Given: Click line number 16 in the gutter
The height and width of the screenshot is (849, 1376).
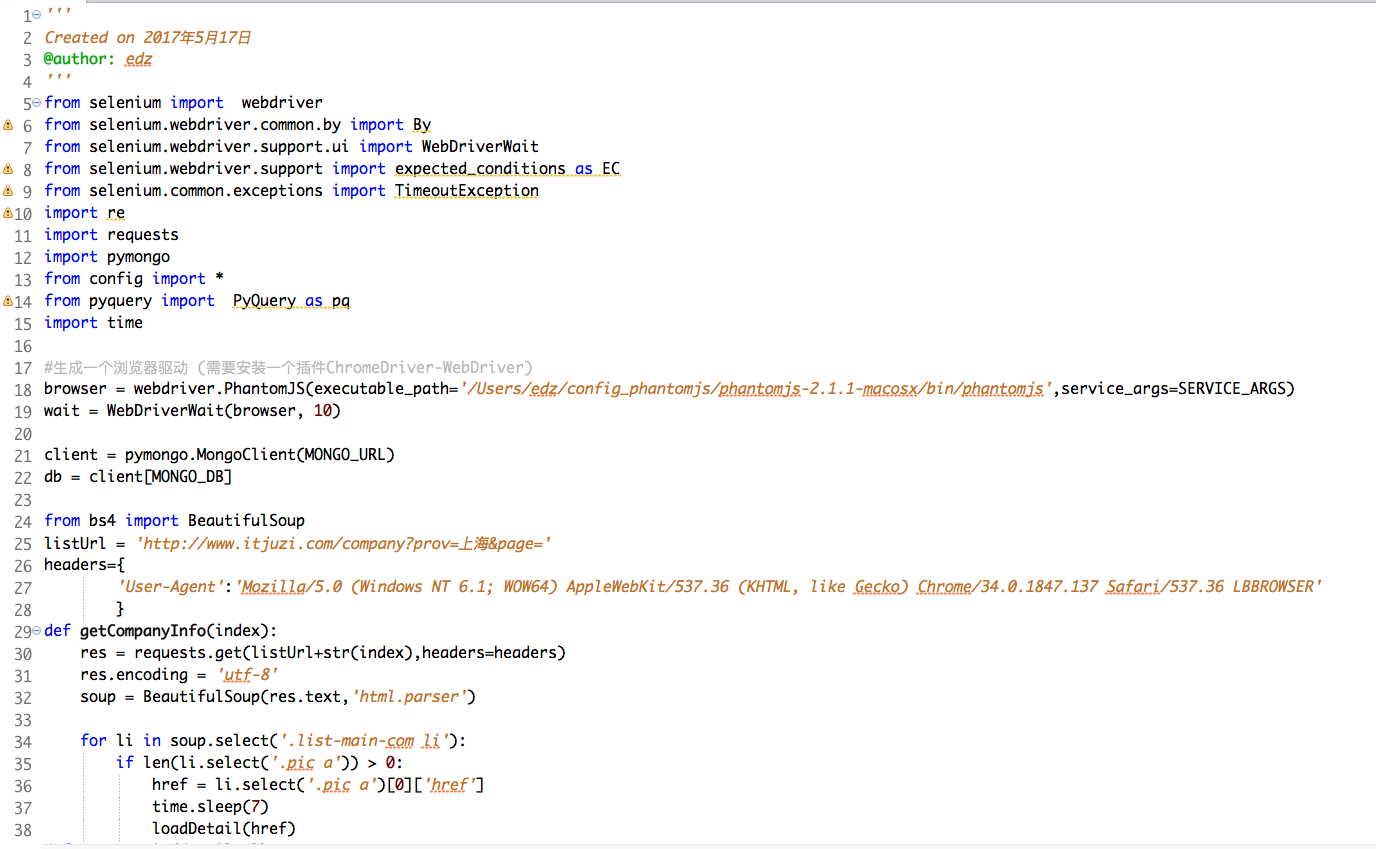Looking at the screenshot, I should (x=23, y=345).
